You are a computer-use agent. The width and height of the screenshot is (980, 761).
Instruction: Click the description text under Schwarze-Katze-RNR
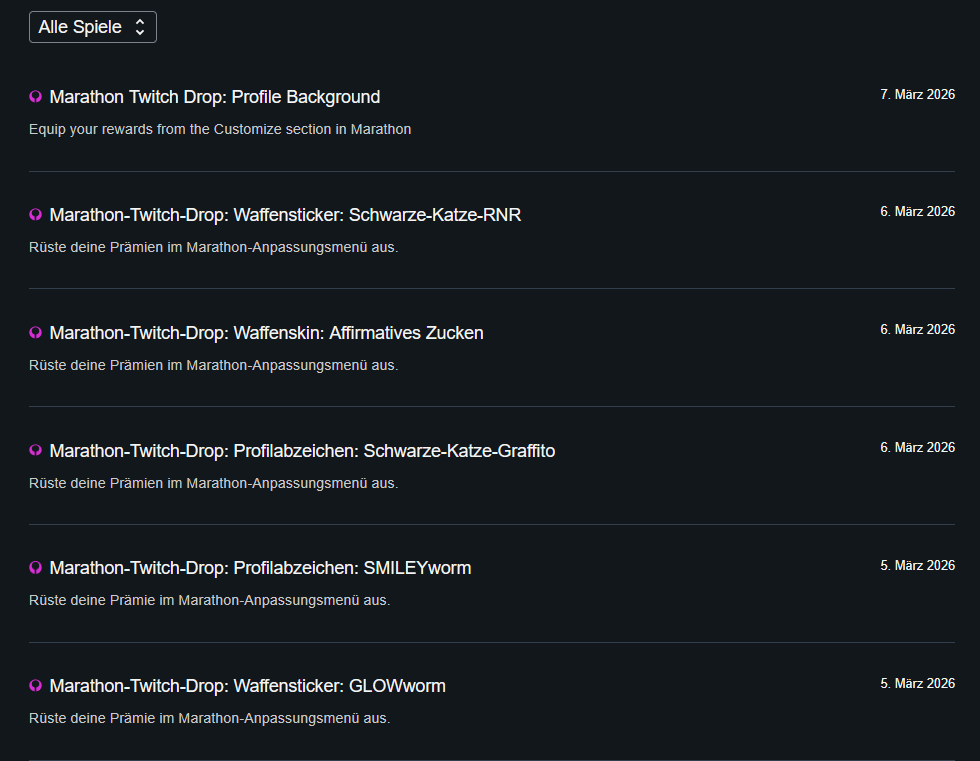pyautogui.click(x=213, y=247)
